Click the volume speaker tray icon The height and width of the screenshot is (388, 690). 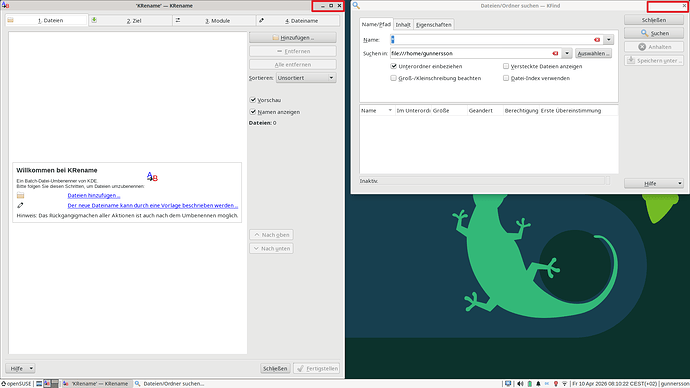click(520, 384)
